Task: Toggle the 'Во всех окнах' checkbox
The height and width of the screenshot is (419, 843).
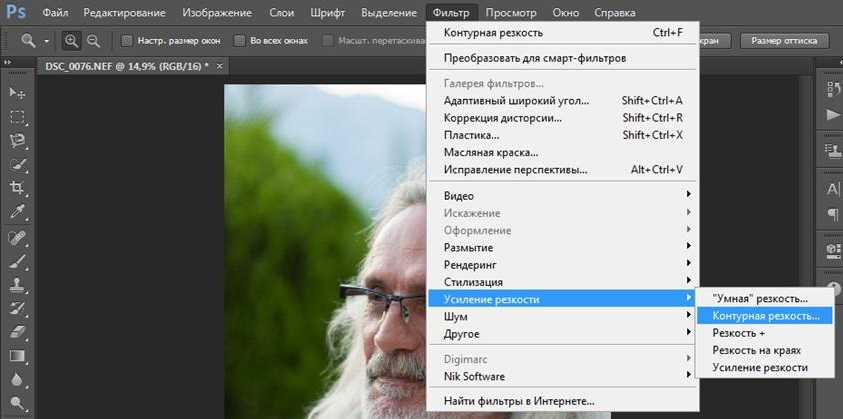Action: (x=239, y=41)
